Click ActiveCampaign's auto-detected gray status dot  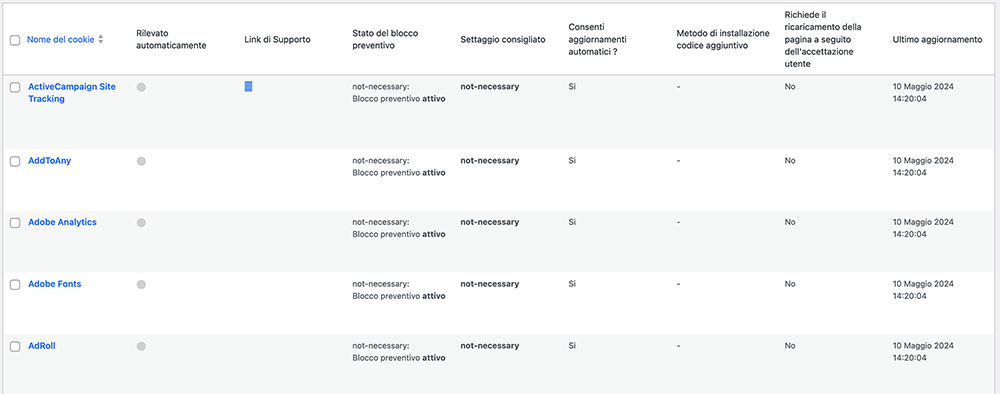141,87
